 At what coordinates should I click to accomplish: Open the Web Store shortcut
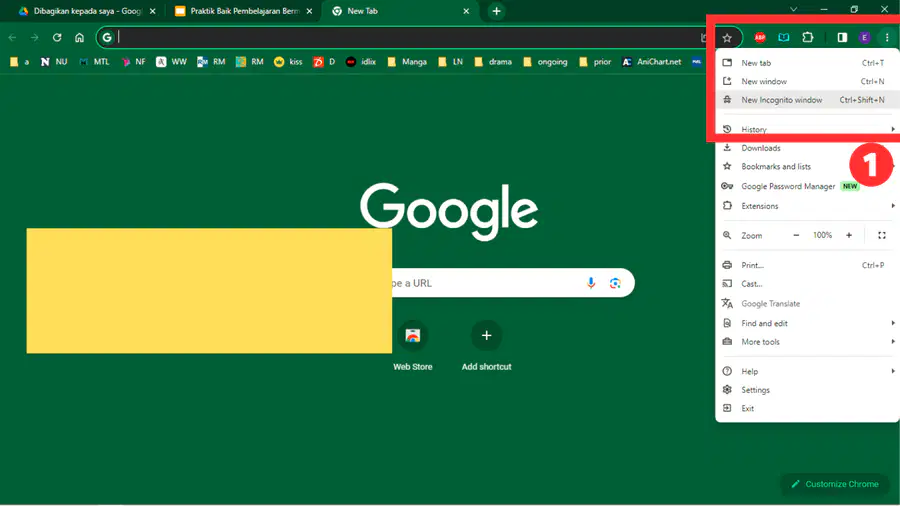click(x=413, y=346)
